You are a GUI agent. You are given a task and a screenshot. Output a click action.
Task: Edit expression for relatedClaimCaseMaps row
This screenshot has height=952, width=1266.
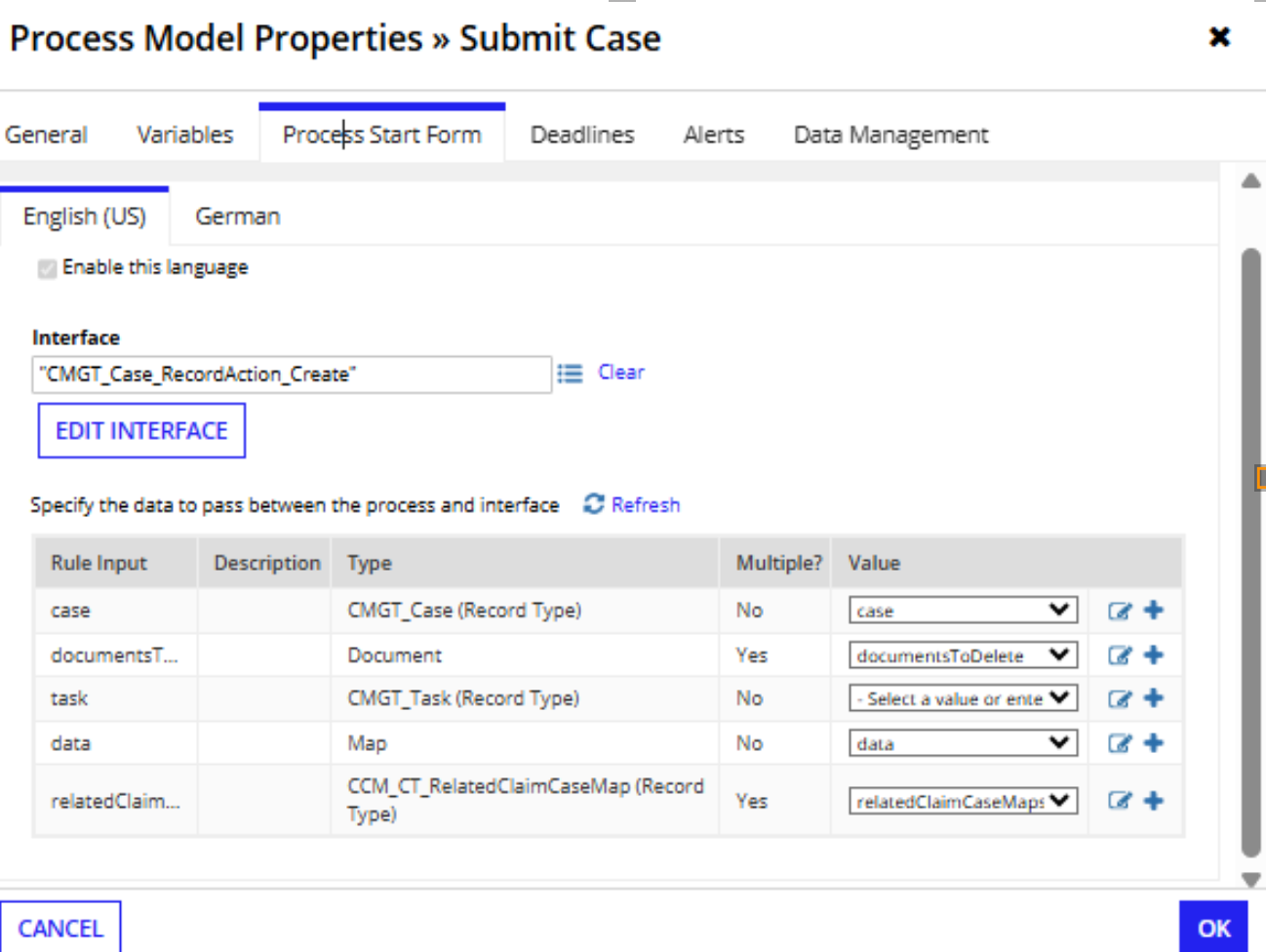[1119, 801]
